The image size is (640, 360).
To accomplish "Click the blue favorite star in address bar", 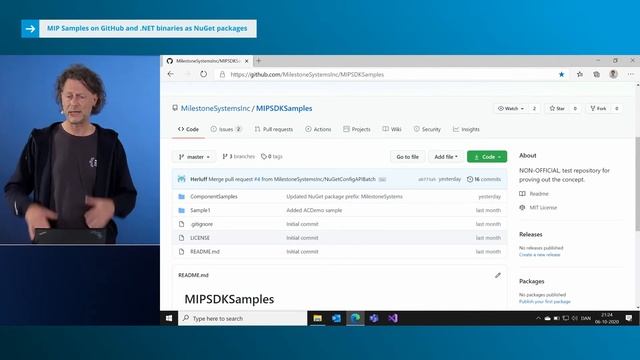I will point(562,74).
